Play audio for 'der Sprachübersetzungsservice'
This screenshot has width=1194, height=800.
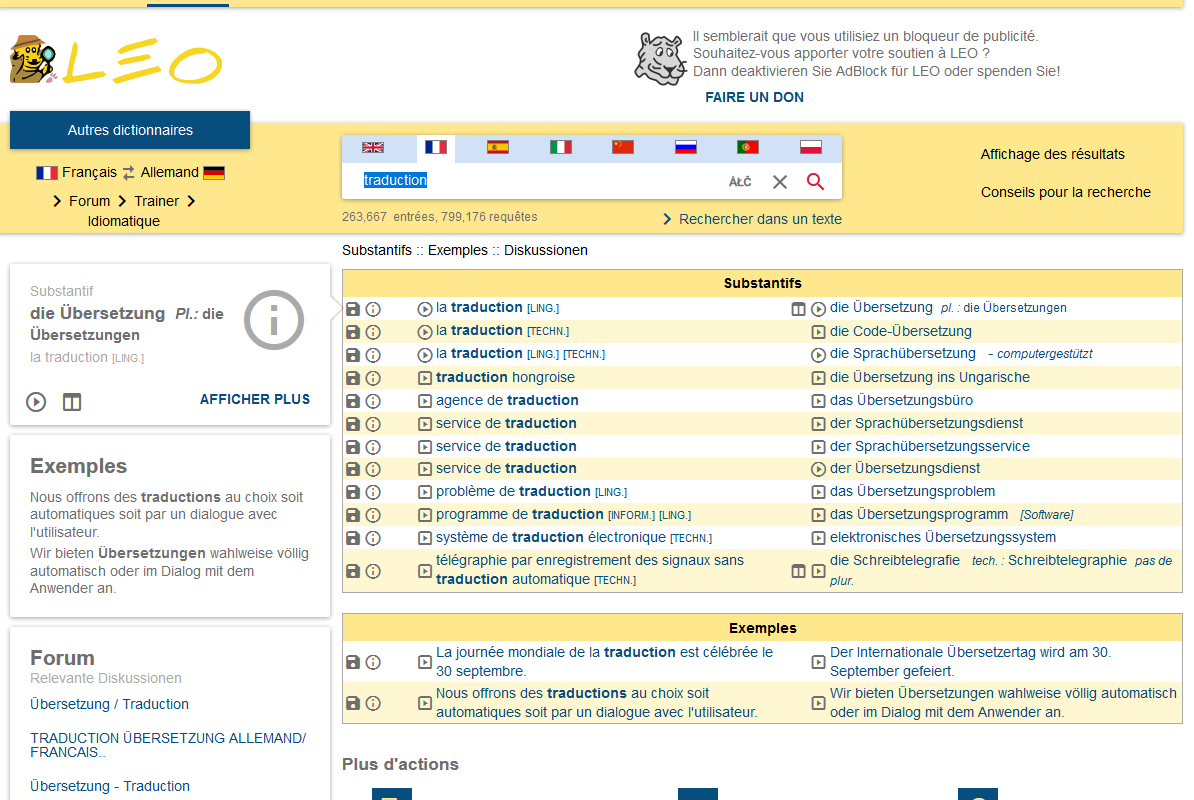(x=819, y=447)
